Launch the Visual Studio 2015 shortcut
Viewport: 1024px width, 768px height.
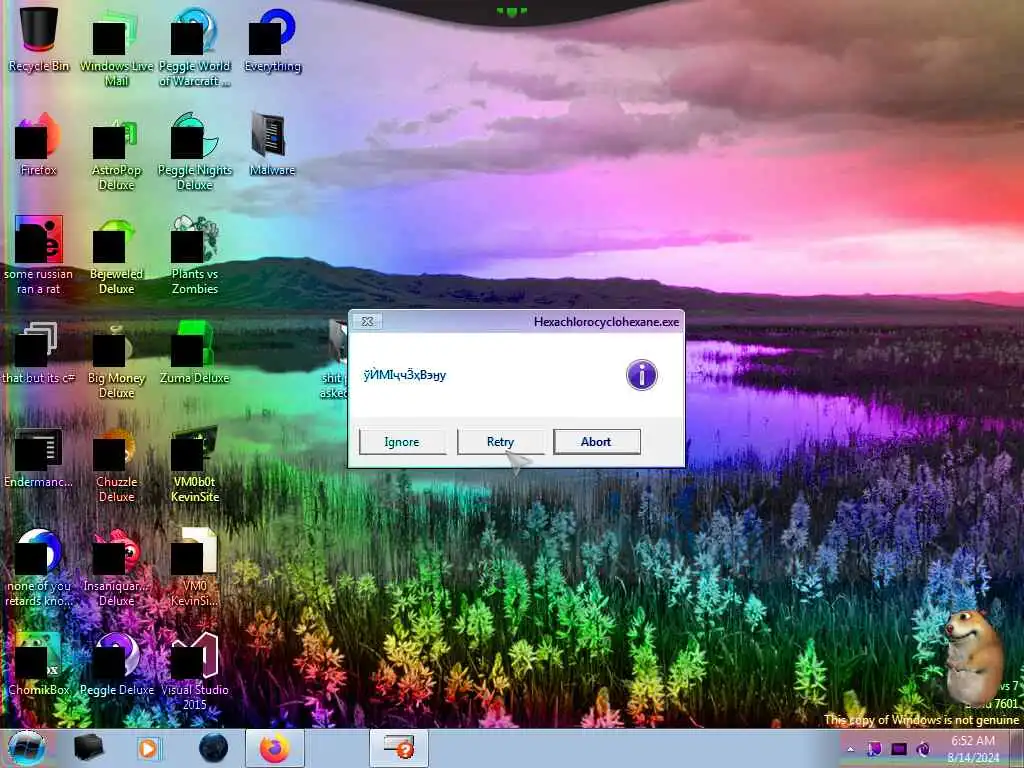[x=195, y=671]
